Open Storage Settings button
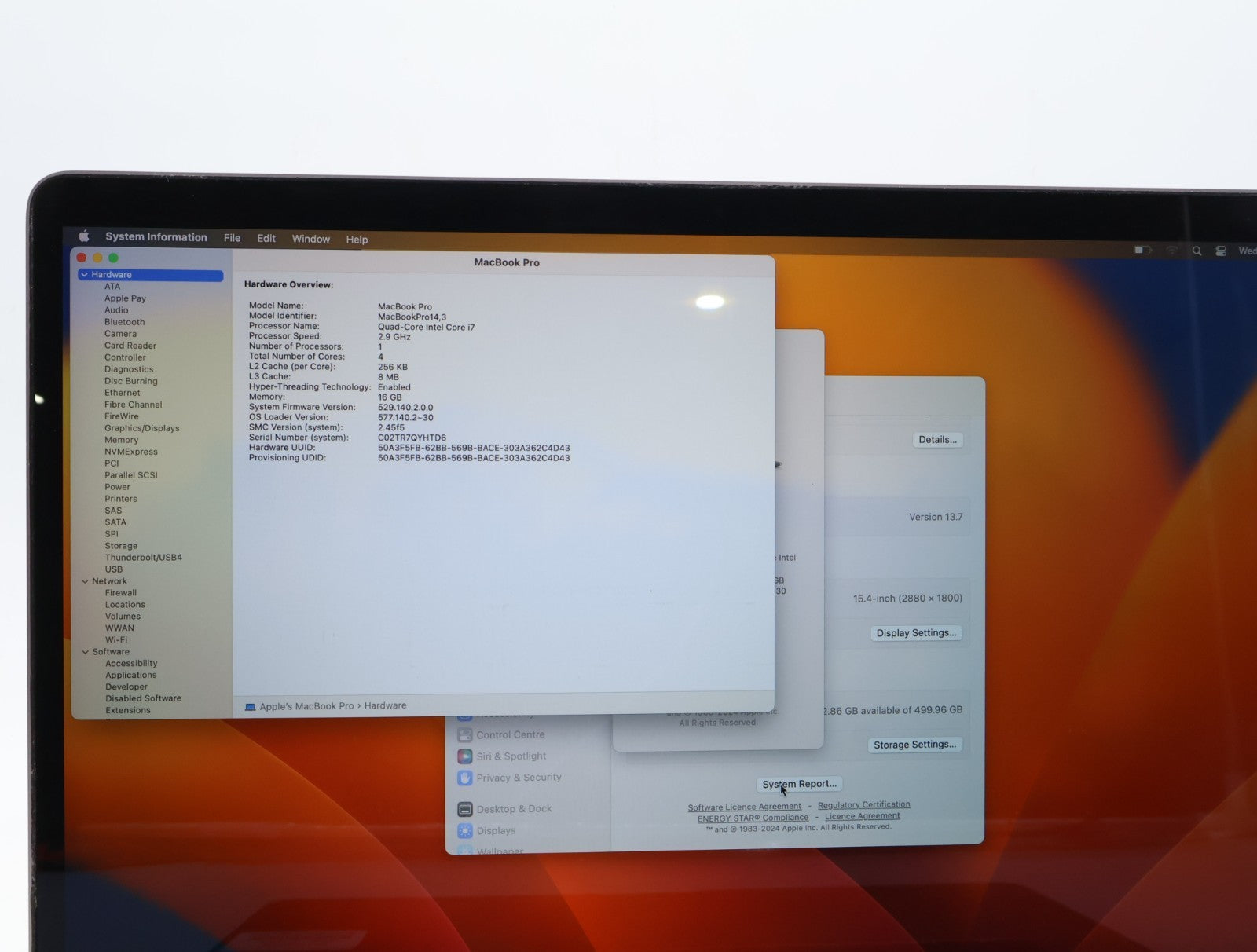Image resolution: width=1257 pixels, height=952 pixels. coord(914,745)
